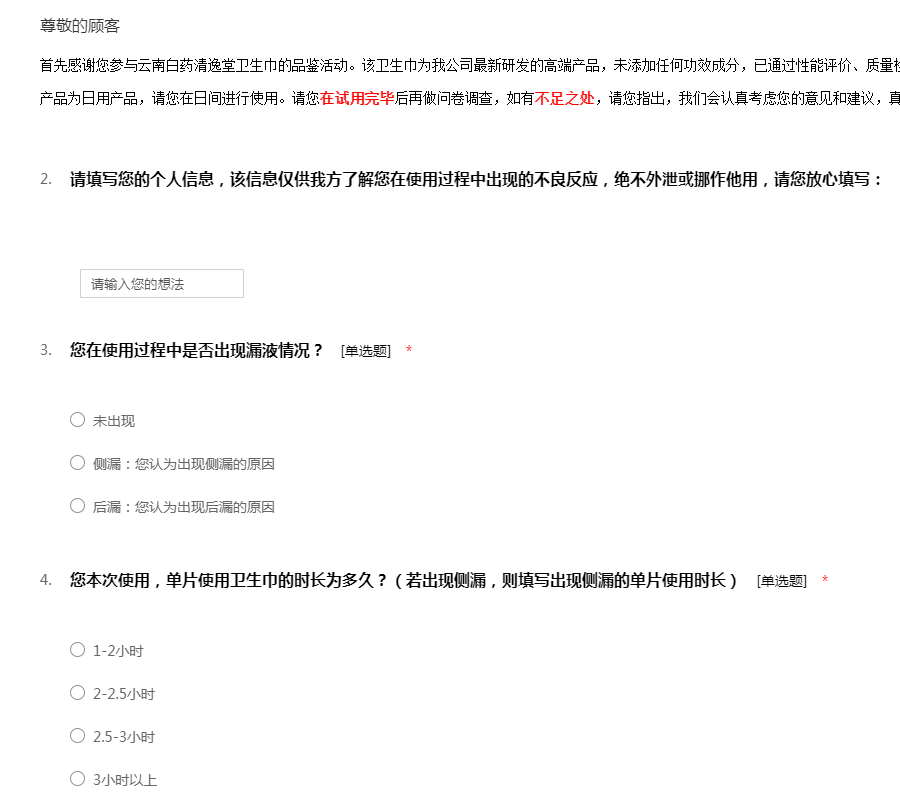
Task: Click question 2 title about personal information
Action: coord(476,180)
